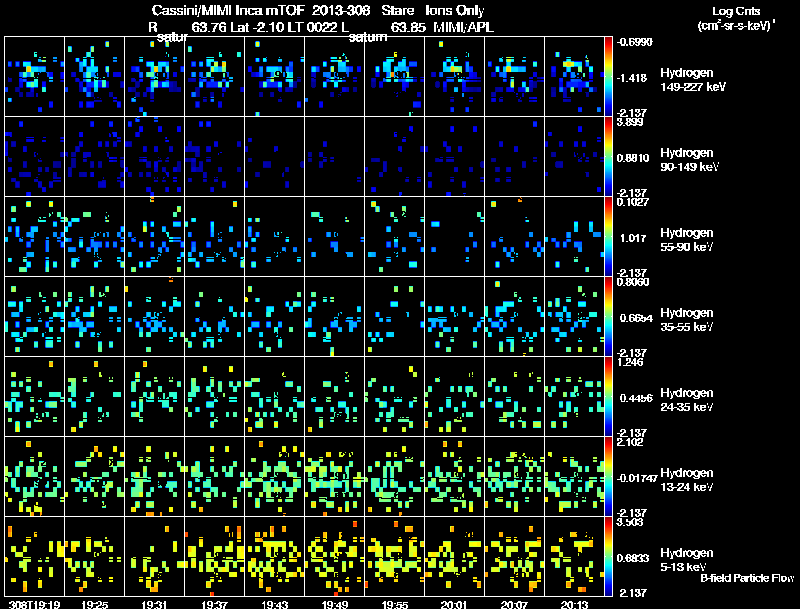Click the 'Log Cnts' colorbar title
Screen dimensions: 800x609
coord(736,11)
